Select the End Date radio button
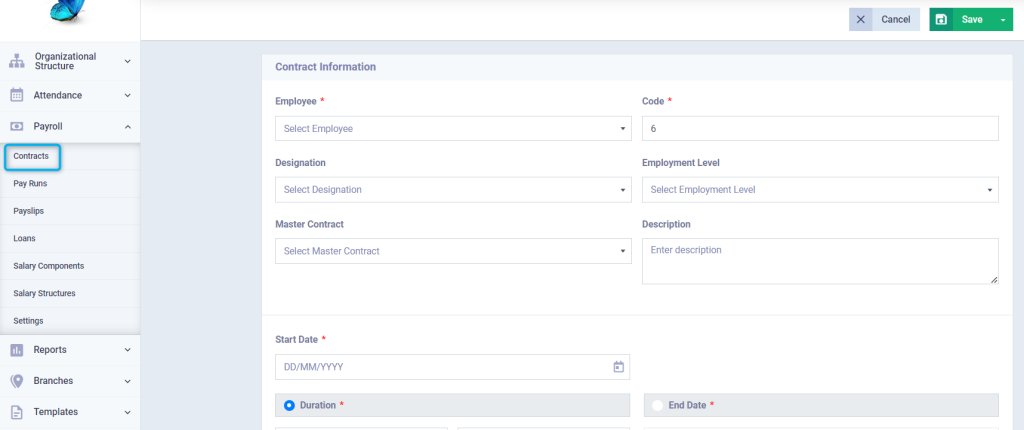This screenshot has width=1024, height=430. [x=658, y=405]
